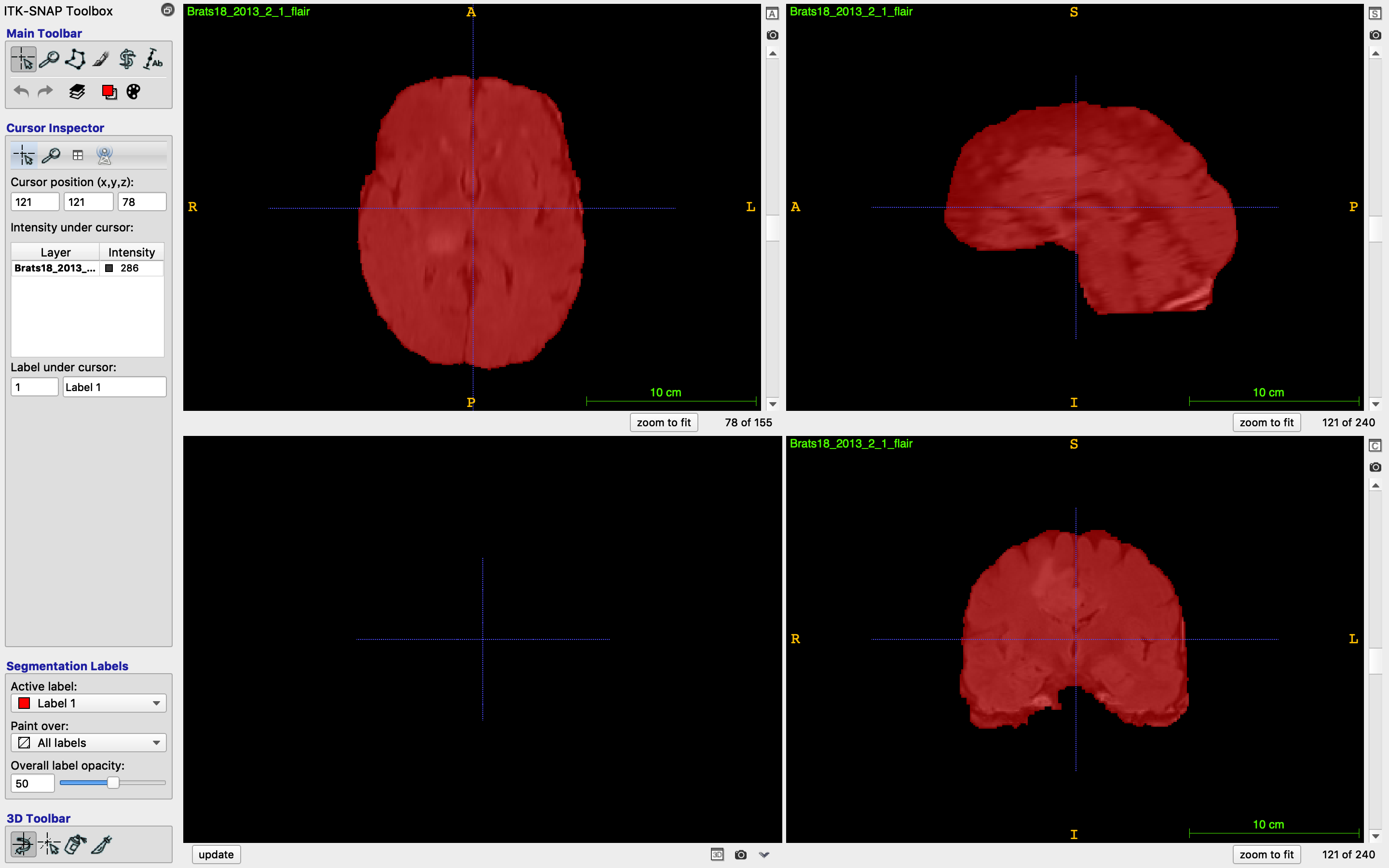
Task: Open the Label Editor red square icon
Action: (x=109, y=92)
